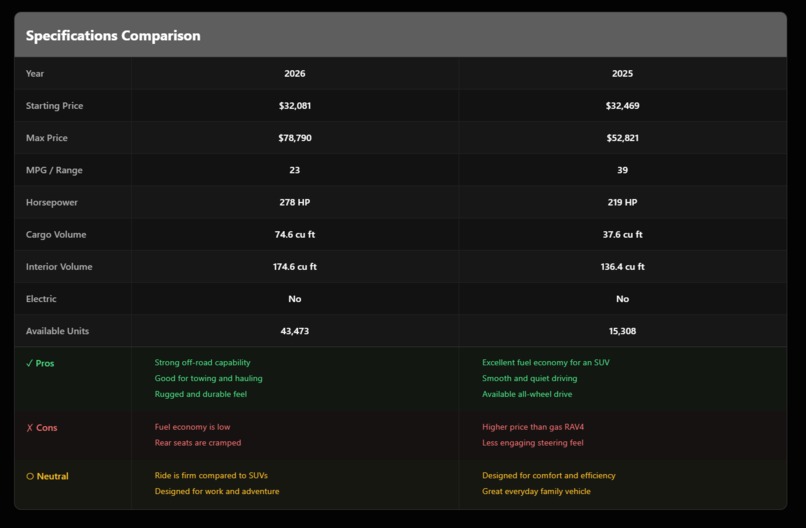Select the Pros section label
This screenshot has height=528, width=806.
[45, 363]
